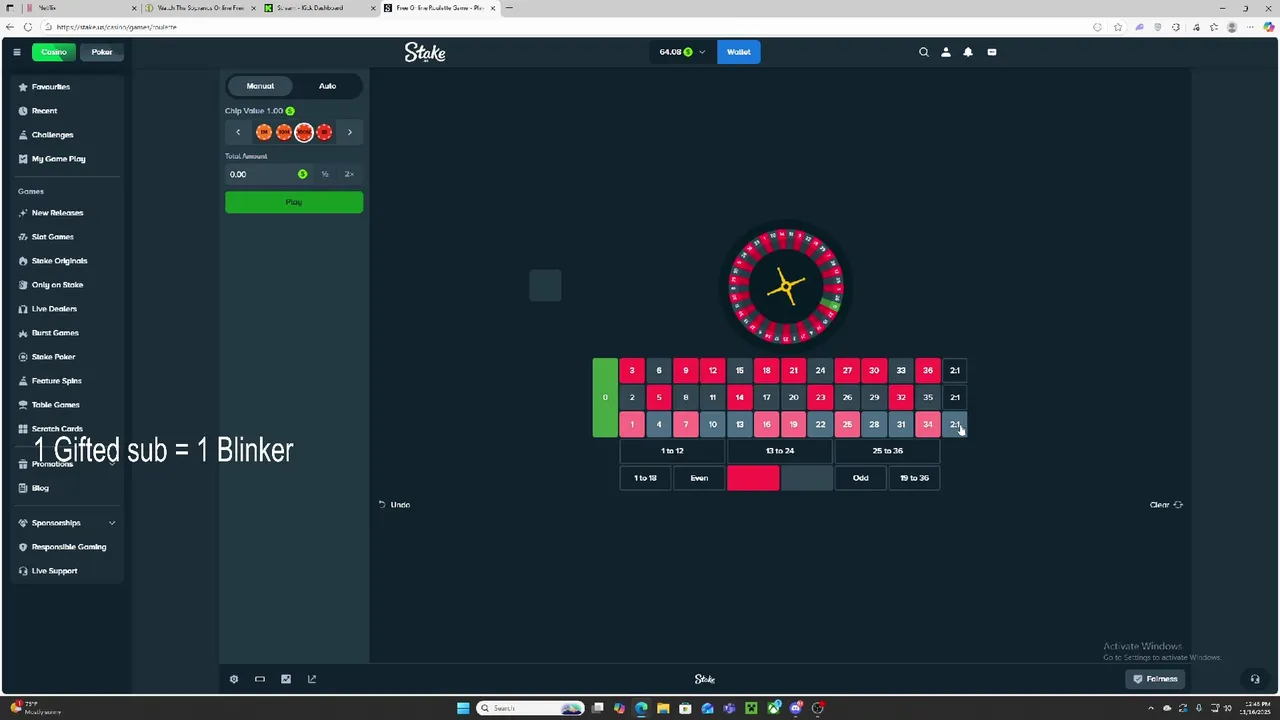Switch to the Kick Dashboard browser tab
This screenshot has height=720, width=1280.
coord(320,8)
